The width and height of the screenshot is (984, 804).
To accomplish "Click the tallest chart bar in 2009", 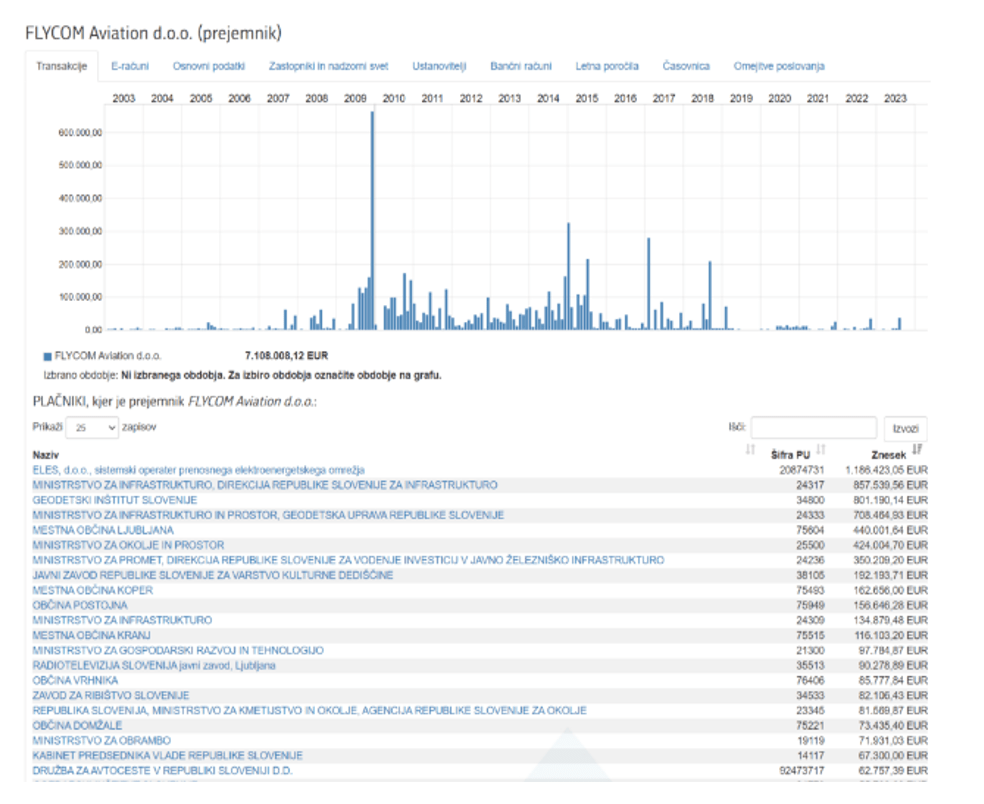I will point(372,220).
